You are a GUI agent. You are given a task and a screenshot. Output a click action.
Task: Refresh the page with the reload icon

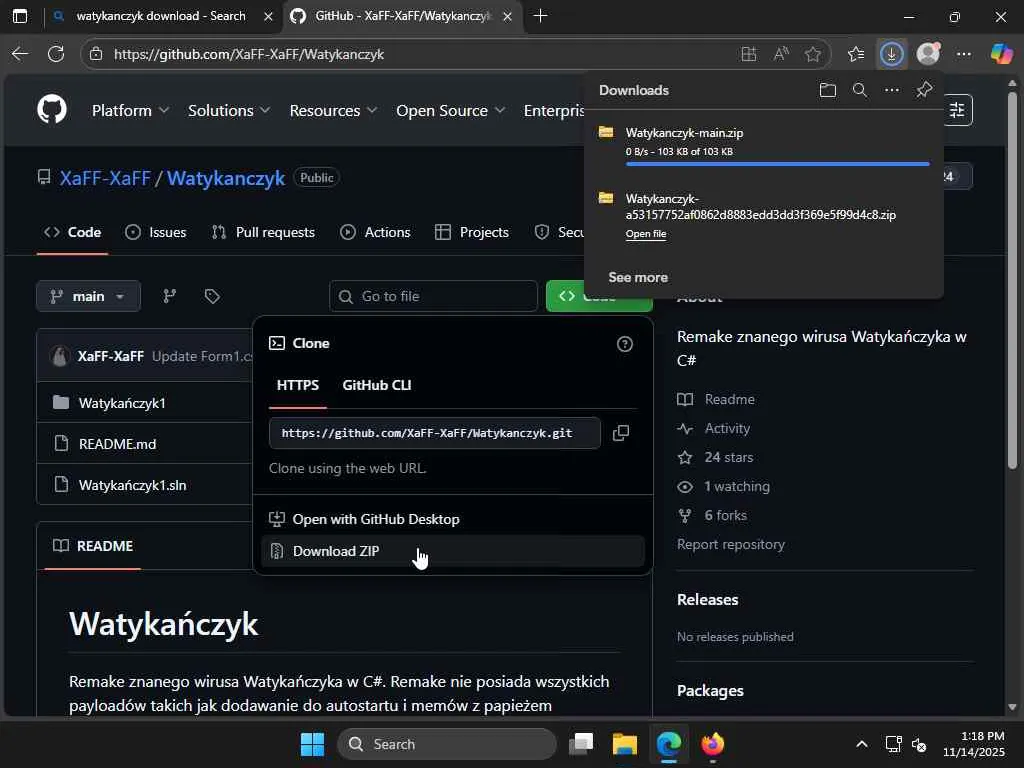point(56,54)
